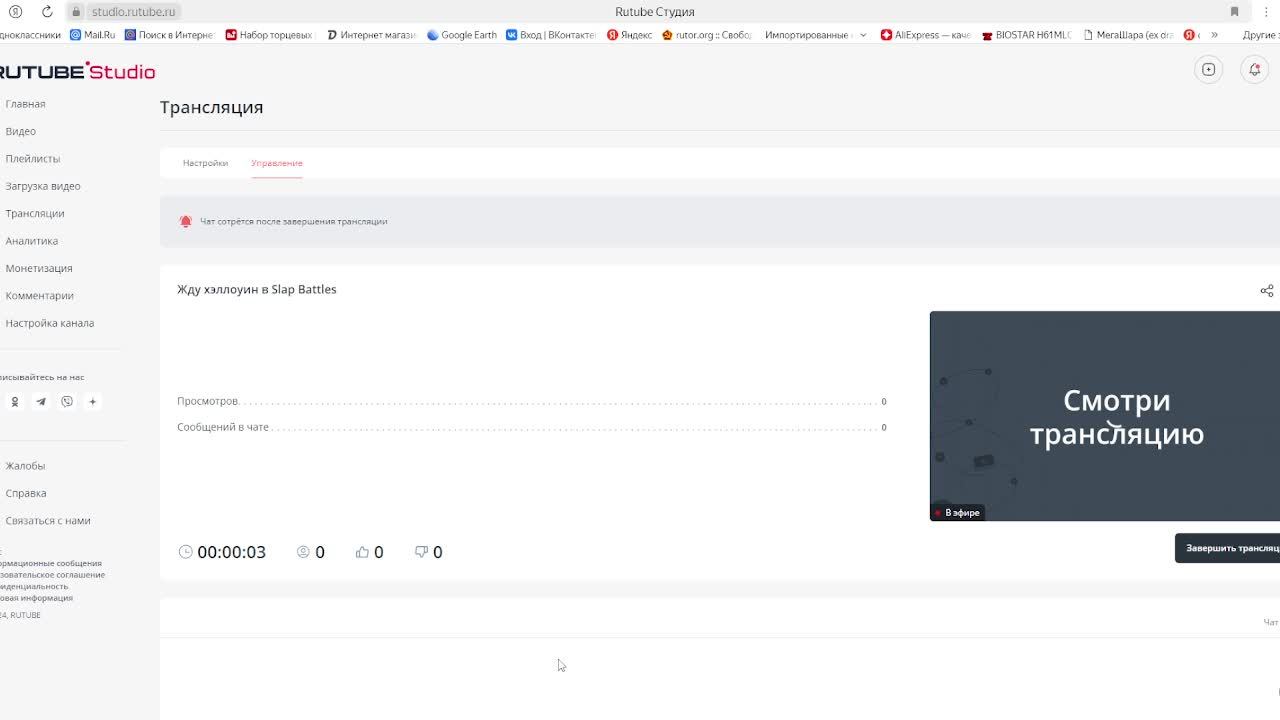Select the Управление tab
Image resolution: width=1280 pixels, height=720 pixels.
pyautogui.click(x=277, y=163)
